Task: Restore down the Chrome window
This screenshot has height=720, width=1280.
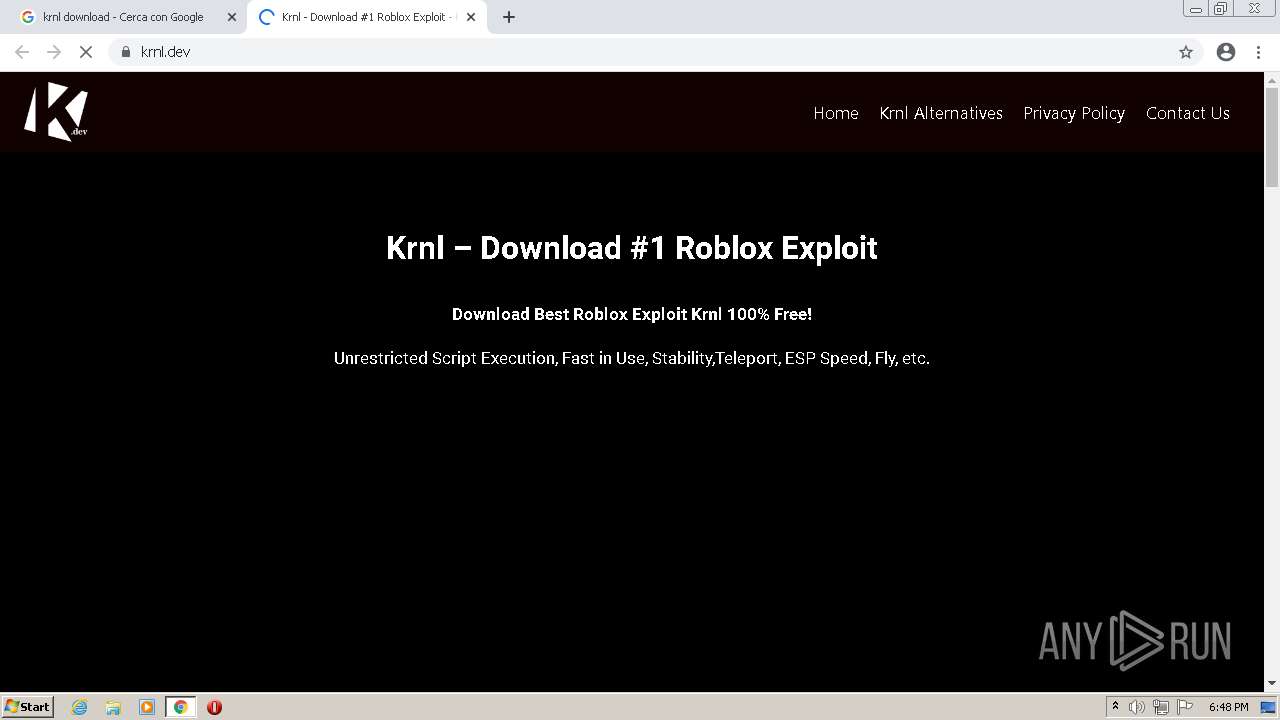Action: 1221,9
